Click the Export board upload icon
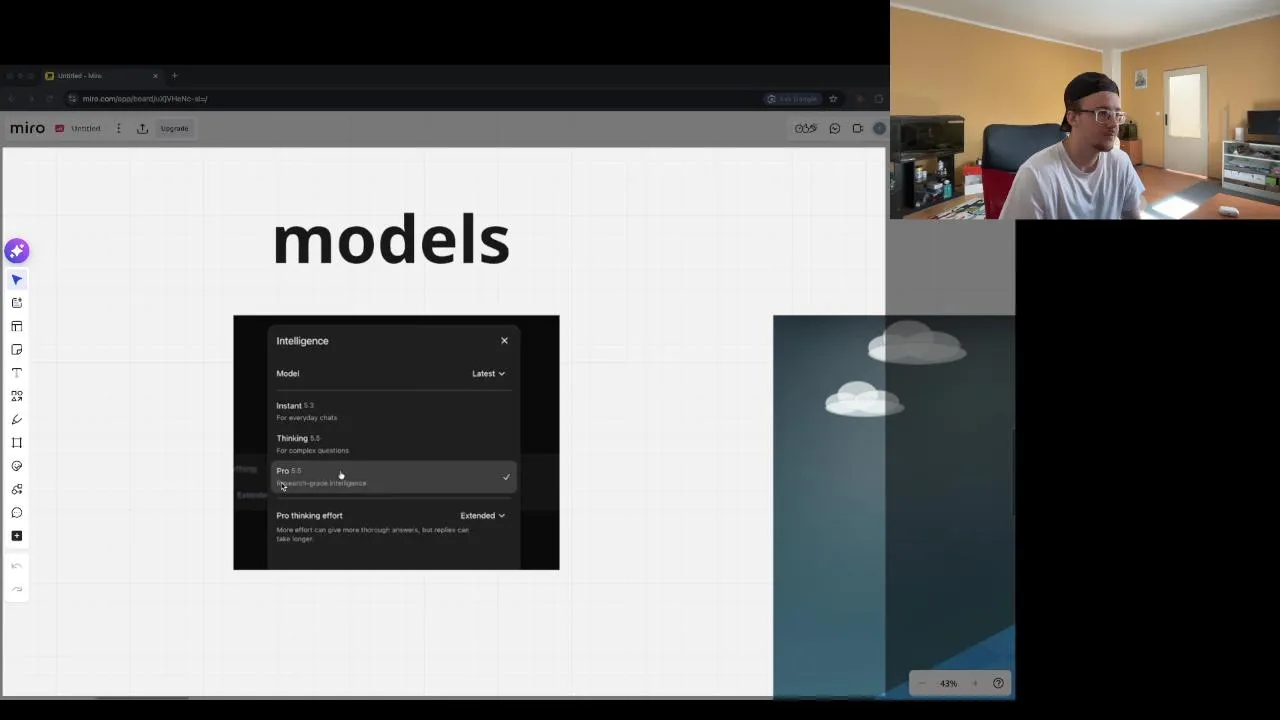The width and height of the screenshot is (1280, 720). 142,128
